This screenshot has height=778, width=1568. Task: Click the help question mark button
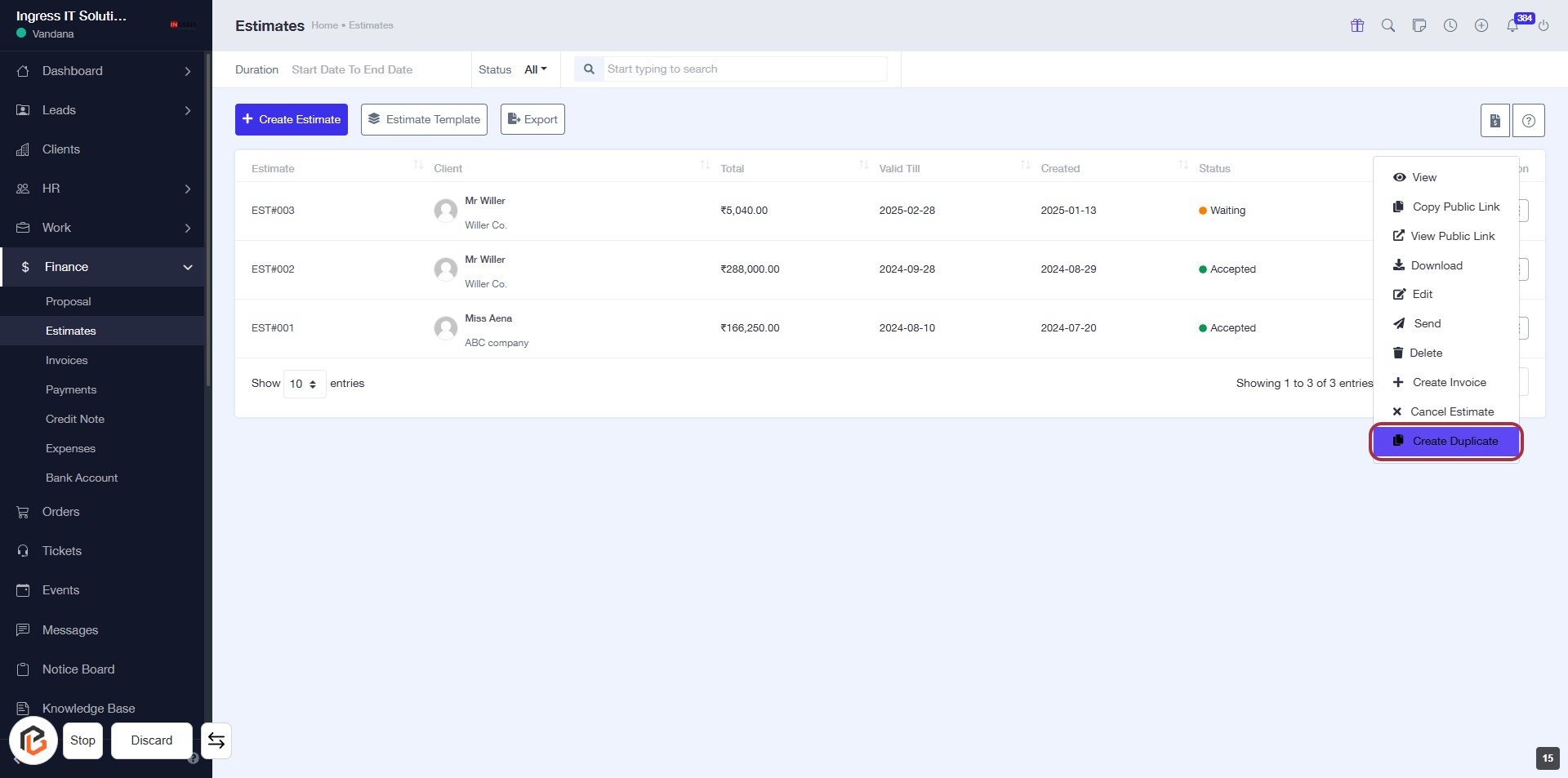tap(1528, 121)
